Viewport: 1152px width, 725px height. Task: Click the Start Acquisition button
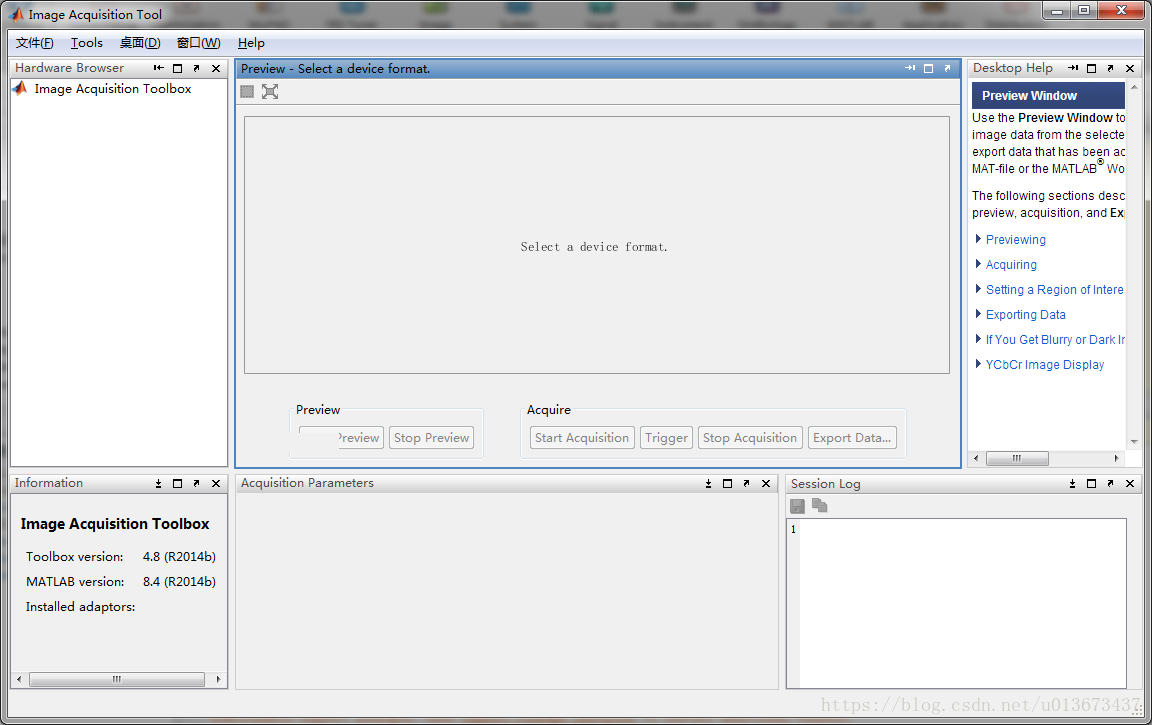pyautogui.click(x=582, y=438)
